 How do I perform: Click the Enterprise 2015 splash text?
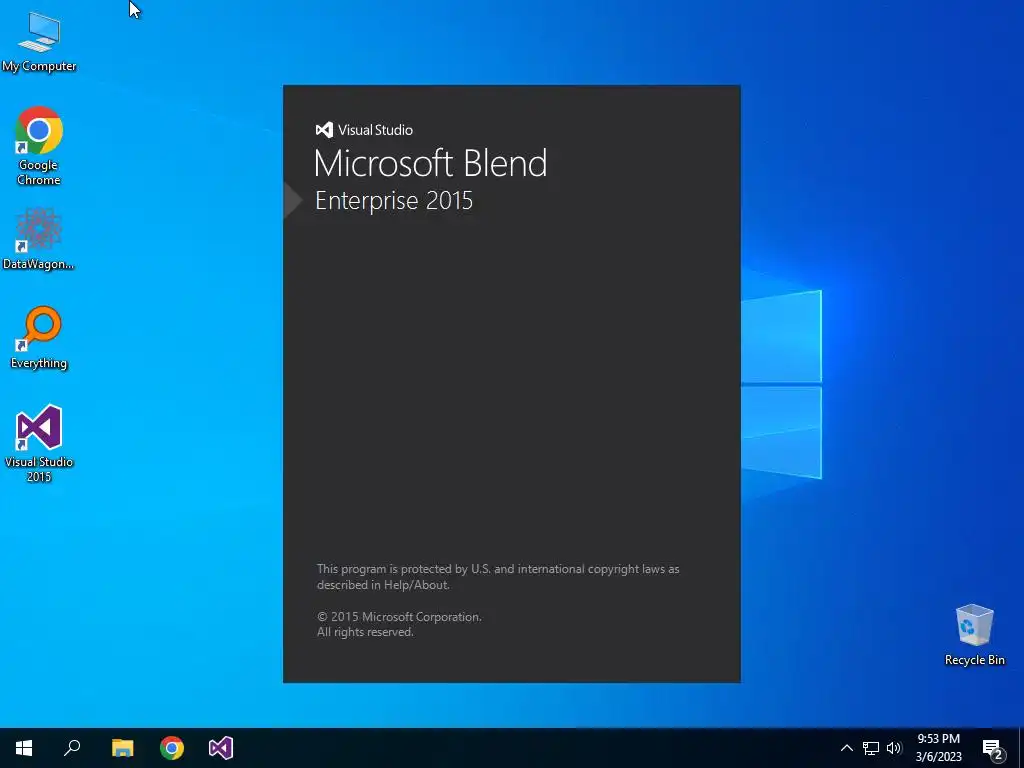point(394,200)
